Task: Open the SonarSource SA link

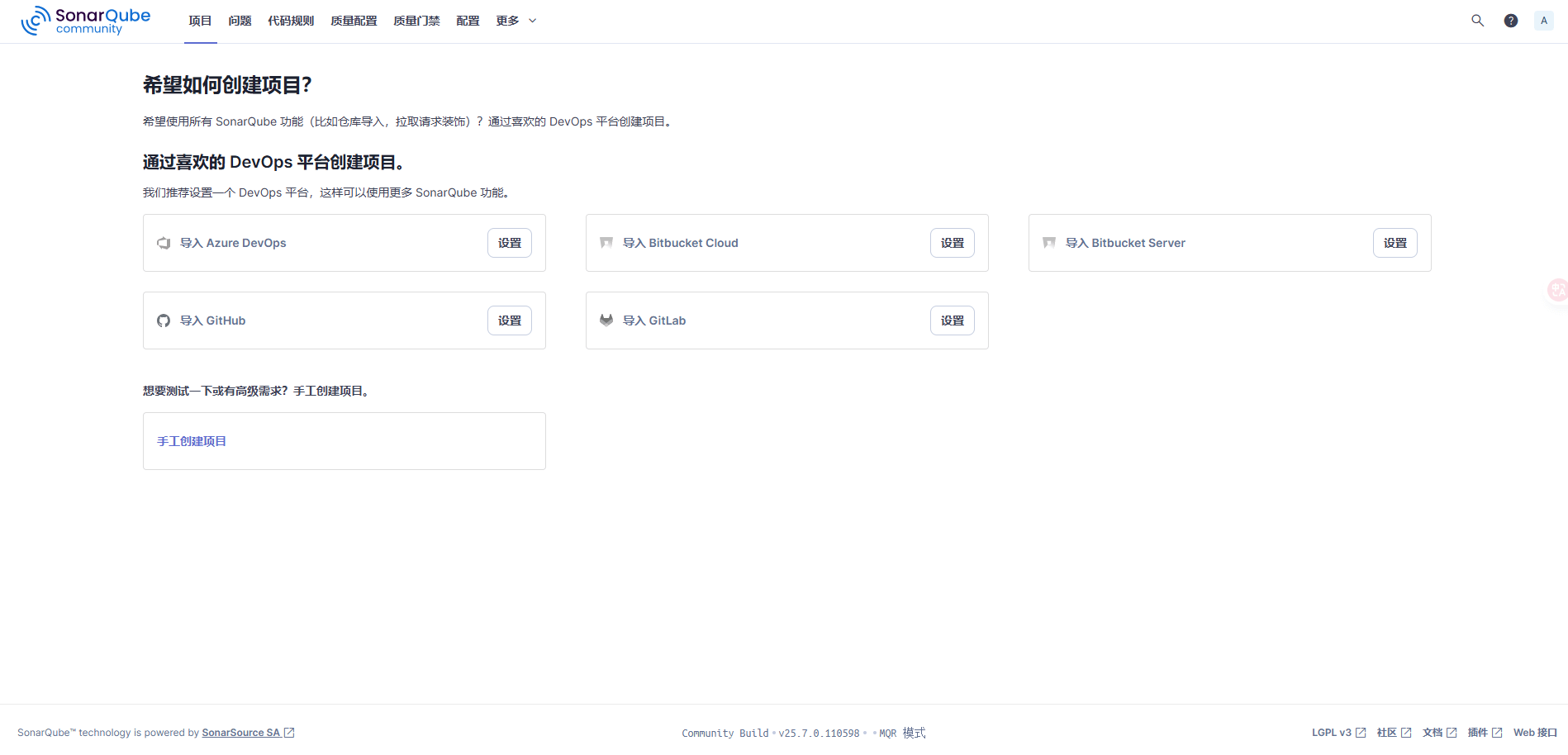Action: [x=241, y=733]
